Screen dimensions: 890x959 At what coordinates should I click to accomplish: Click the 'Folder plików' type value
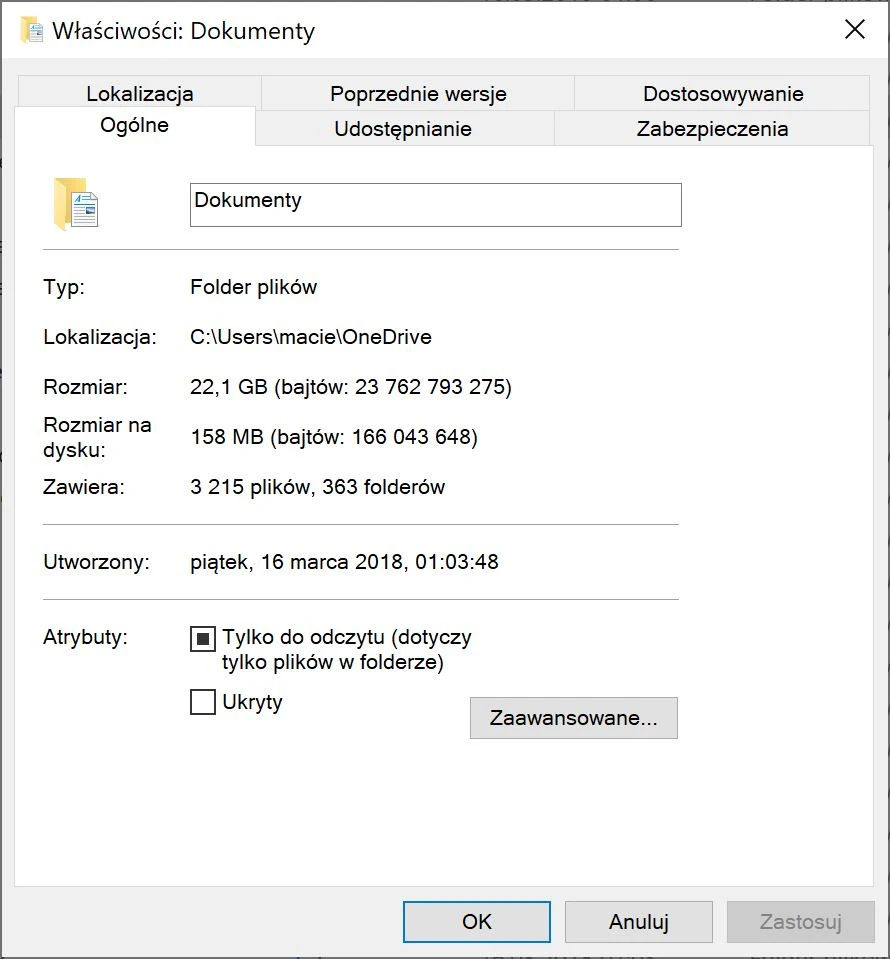pyautogui.click(x=253, y=287)
